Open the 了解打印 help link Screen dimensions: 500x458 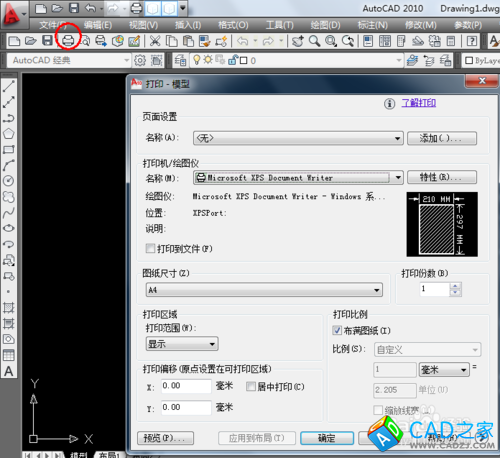pos(419,103)
